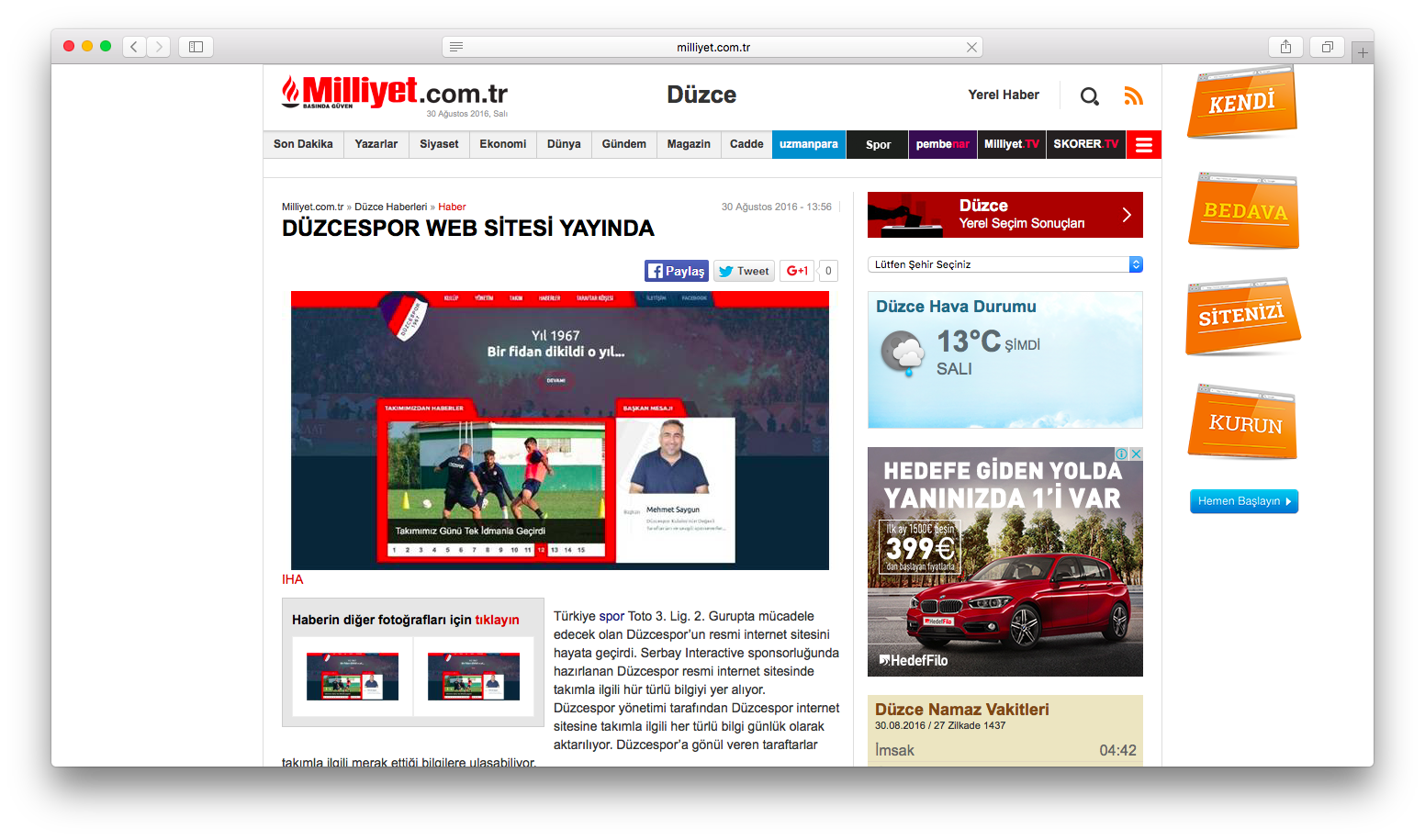This screenshot has width=1425, height=840.
Task: Click the Safari forward arrow button
Action: coord(159,46)
